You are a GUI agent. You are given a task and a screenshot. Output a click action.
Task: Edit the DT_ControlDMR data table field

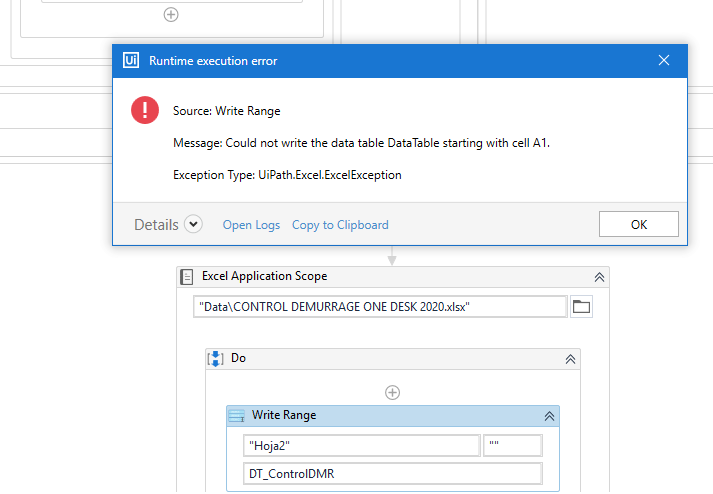point(392,473)
